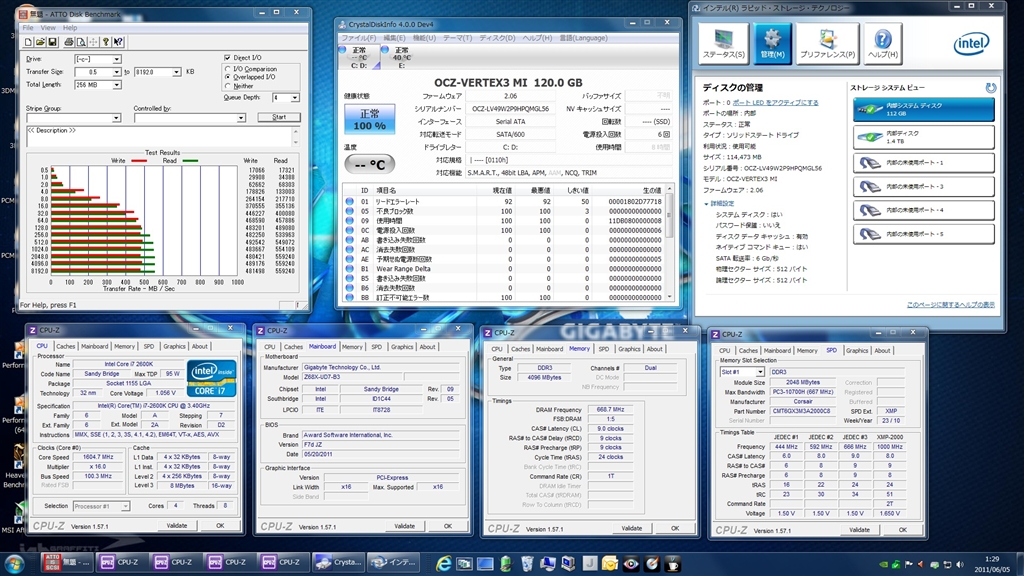Click the Help icon in Intel Rapid Storage
1024x576 pixels.
coord(883,42)
